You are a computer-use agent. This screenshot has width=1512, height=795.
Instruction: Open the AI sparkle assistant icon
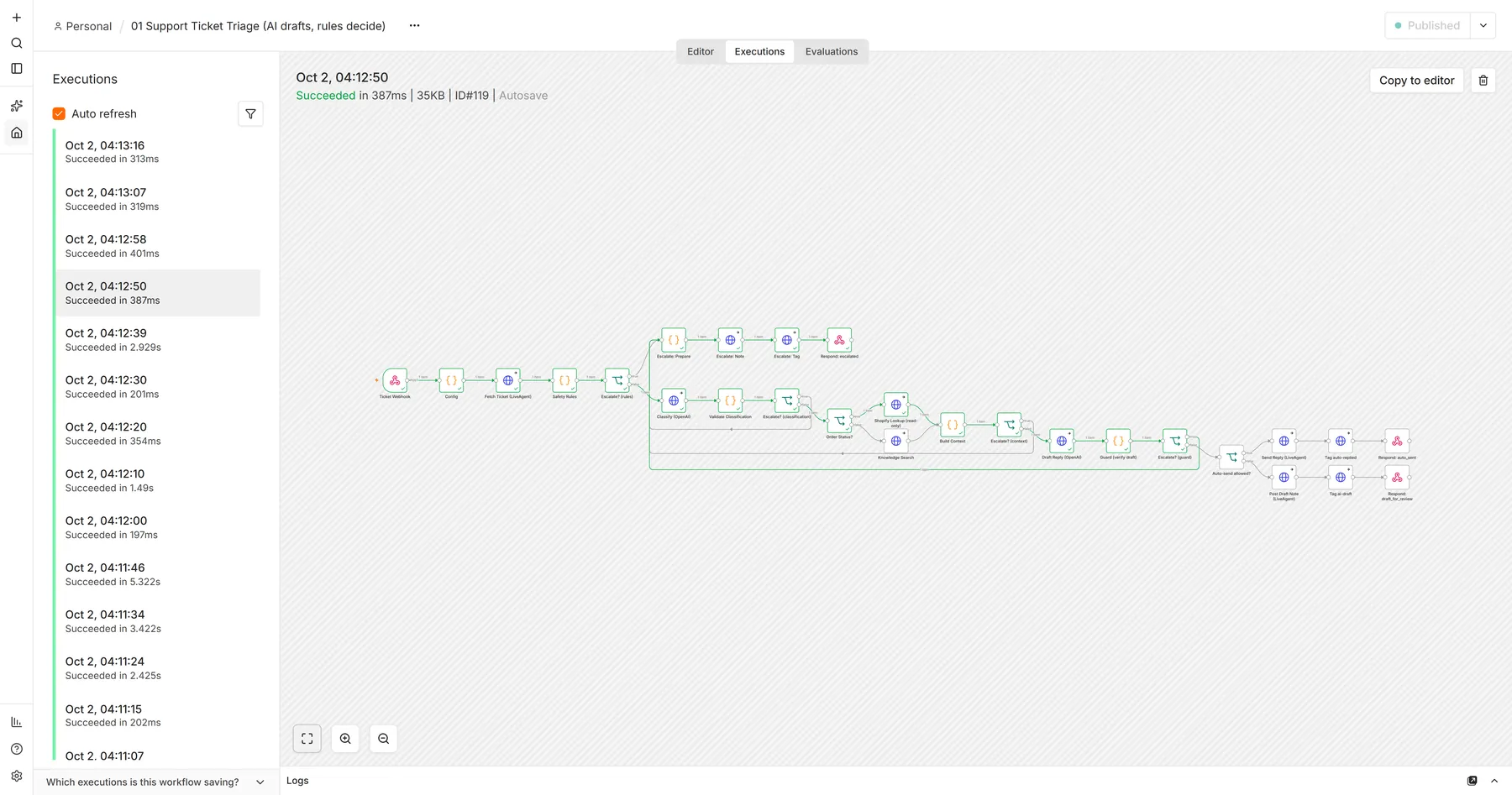[16, 106]
